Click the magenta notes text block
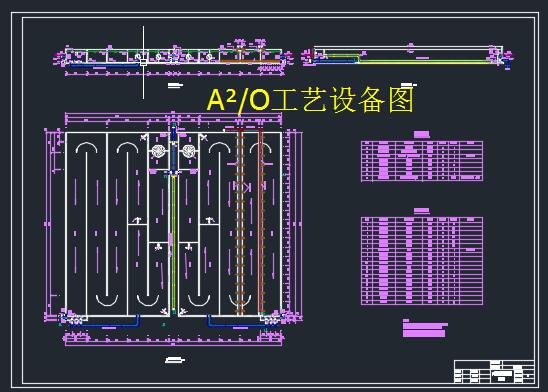Viewport: 548px width, 392px height. point(425,328)
